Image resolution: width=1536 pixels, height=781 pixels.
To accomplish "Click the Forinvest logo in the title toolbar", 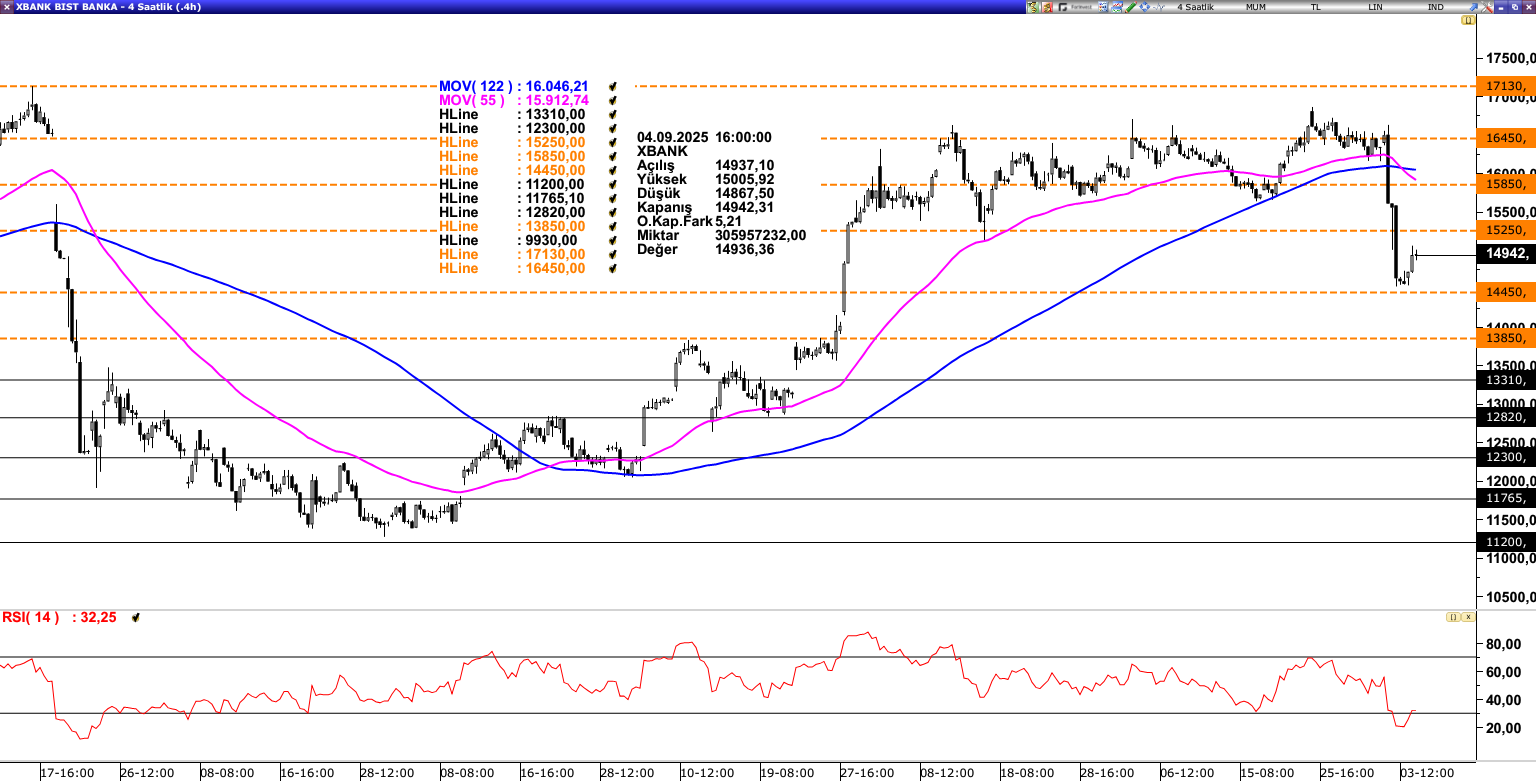I will click(x=1075, y=7).
